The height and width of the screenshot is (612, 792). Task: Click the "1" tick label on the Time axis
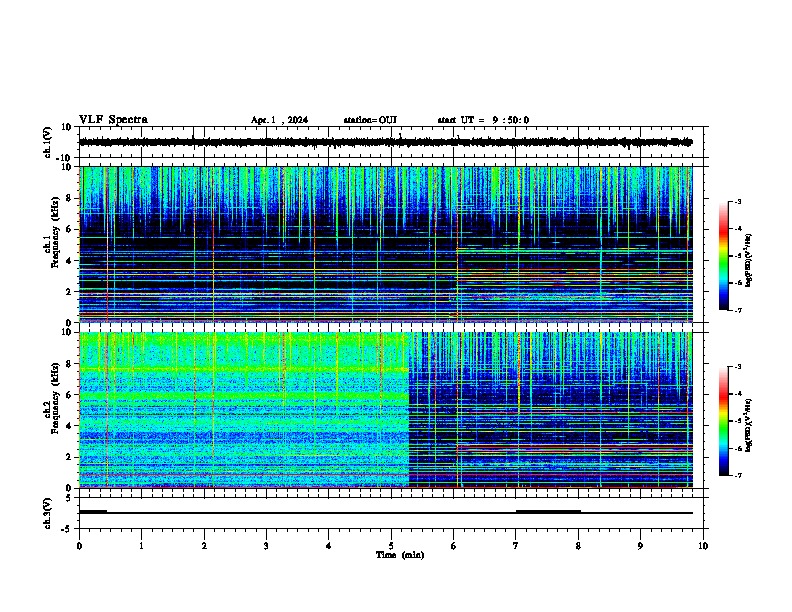pyautogui.click(x=141, y=546)
